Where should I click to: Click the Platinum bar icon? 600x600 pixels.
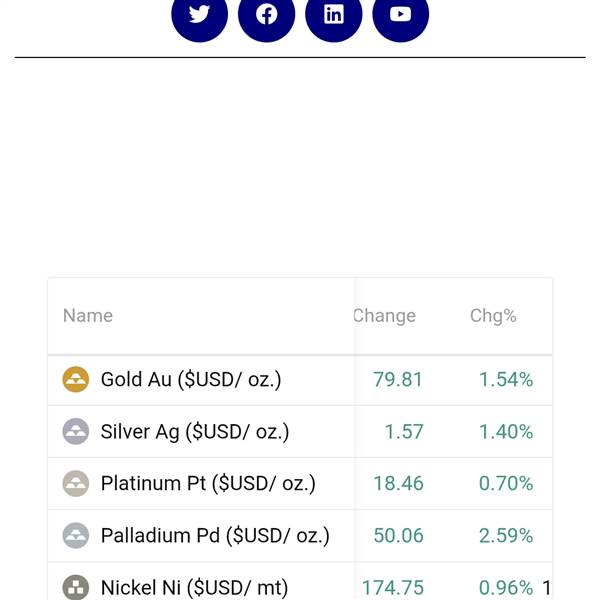click(76, 484)
